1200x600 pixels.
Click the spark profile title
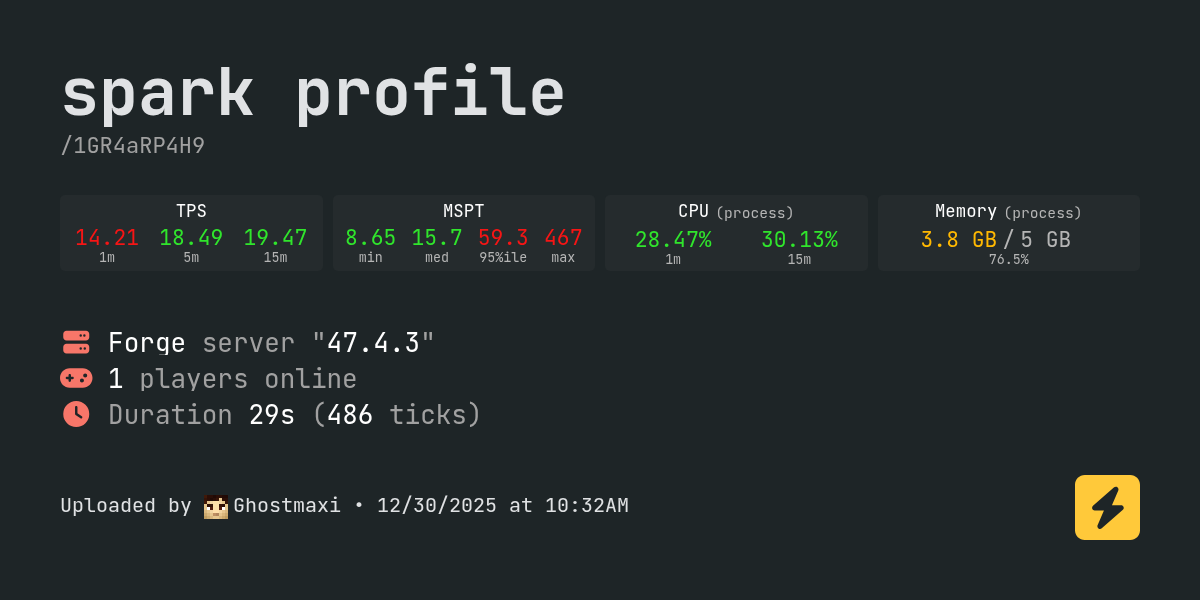(x=313, y=94)
